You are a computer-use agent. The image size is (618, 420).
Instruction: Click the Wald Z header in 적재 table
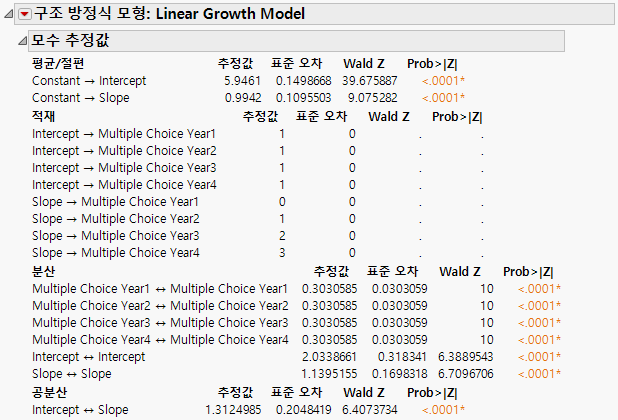(389, 117)
